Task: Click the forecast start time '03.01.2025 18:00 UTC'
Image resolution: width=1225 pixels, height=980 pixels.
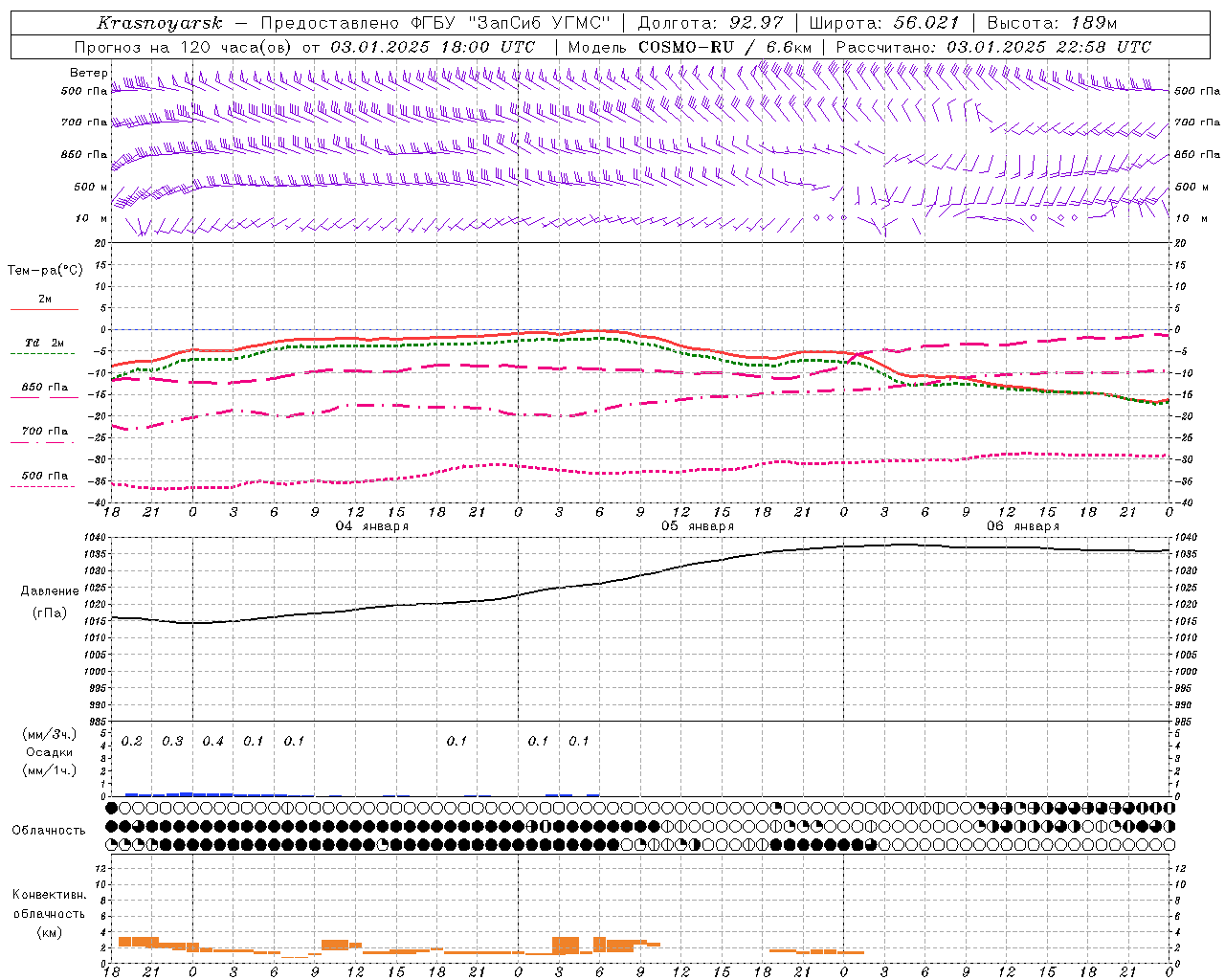Action: tap(433, 47)
